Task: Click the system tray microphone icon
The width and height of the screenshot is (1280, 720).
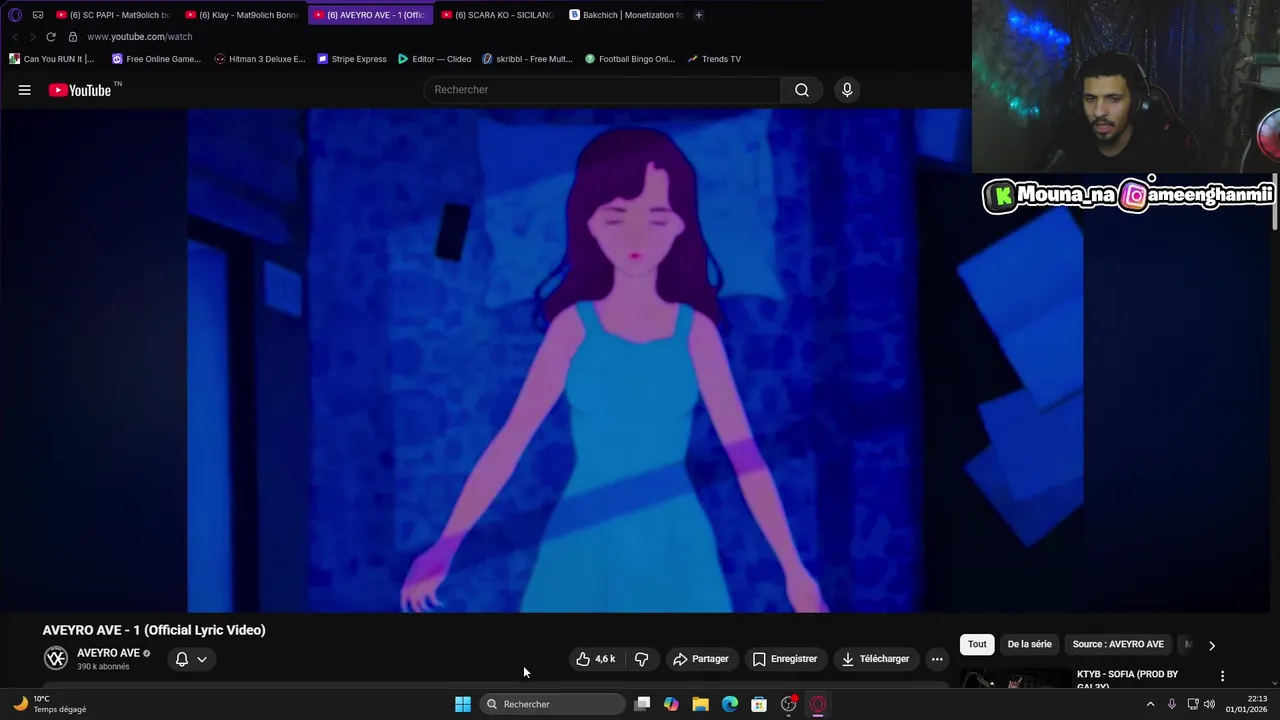Action: (1172, 704)
